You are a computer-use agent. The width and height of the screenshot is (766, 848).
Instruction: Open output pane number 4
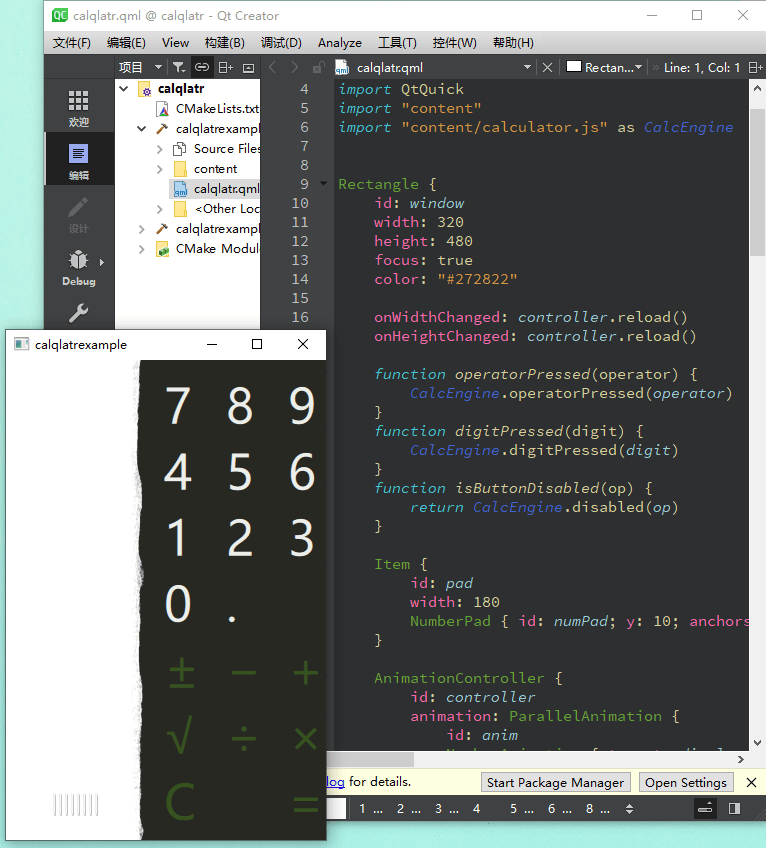point(476,809)
